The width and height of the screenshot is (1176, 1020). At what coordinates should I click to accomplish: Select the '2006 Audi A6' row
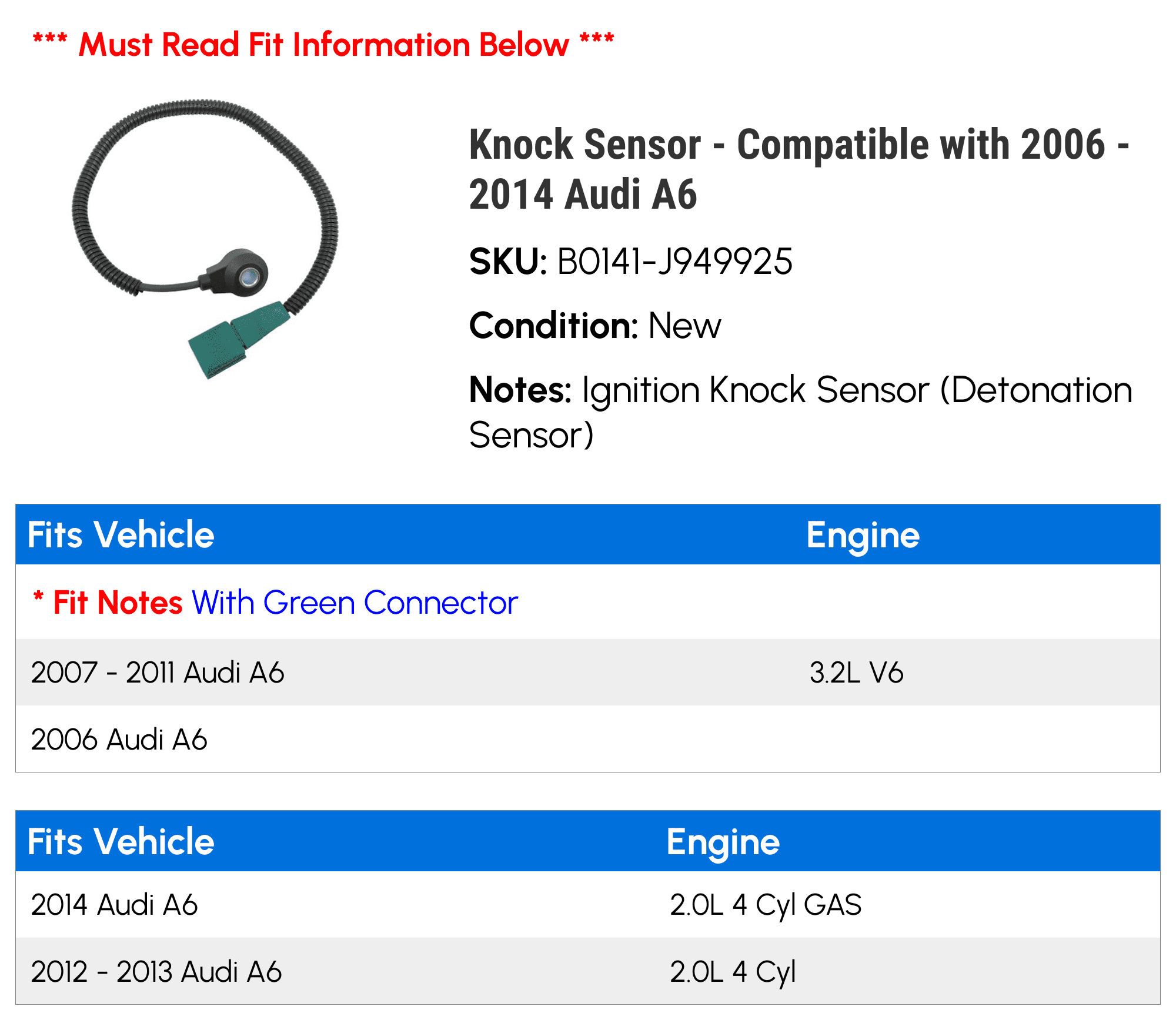(588, 739)
